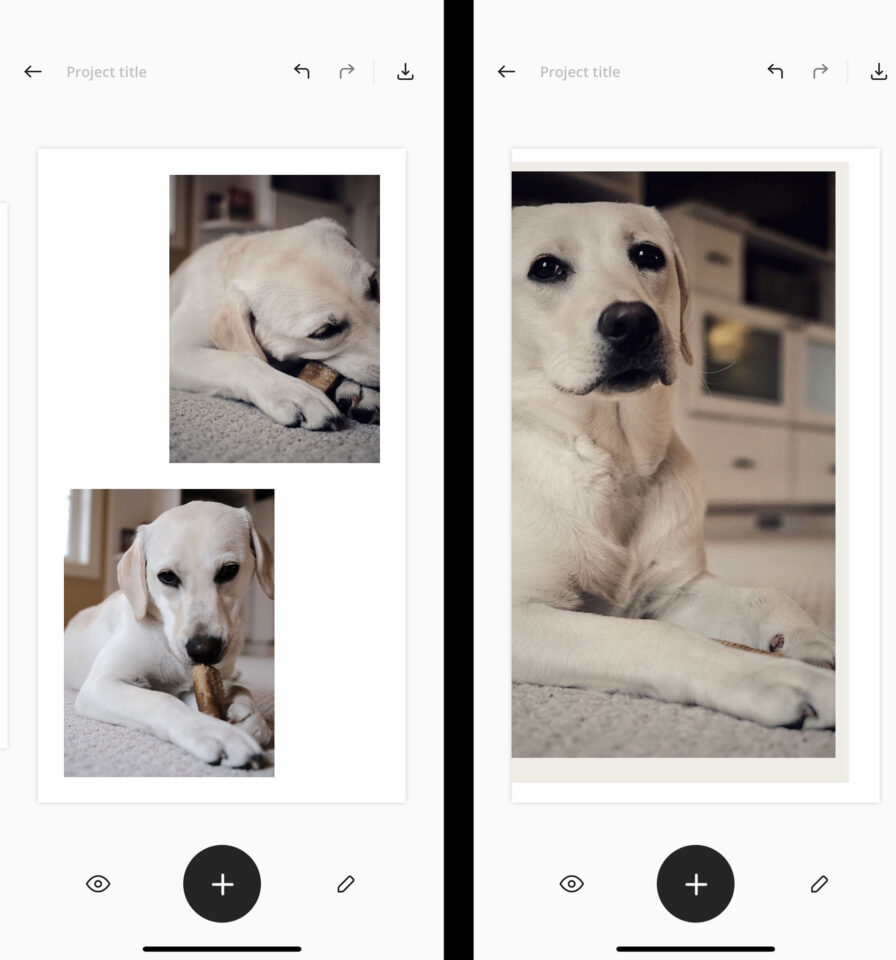The image size is (896, 960).
Task: Open pencil edit tool on left screen
Action: click(x=346, y=884)
